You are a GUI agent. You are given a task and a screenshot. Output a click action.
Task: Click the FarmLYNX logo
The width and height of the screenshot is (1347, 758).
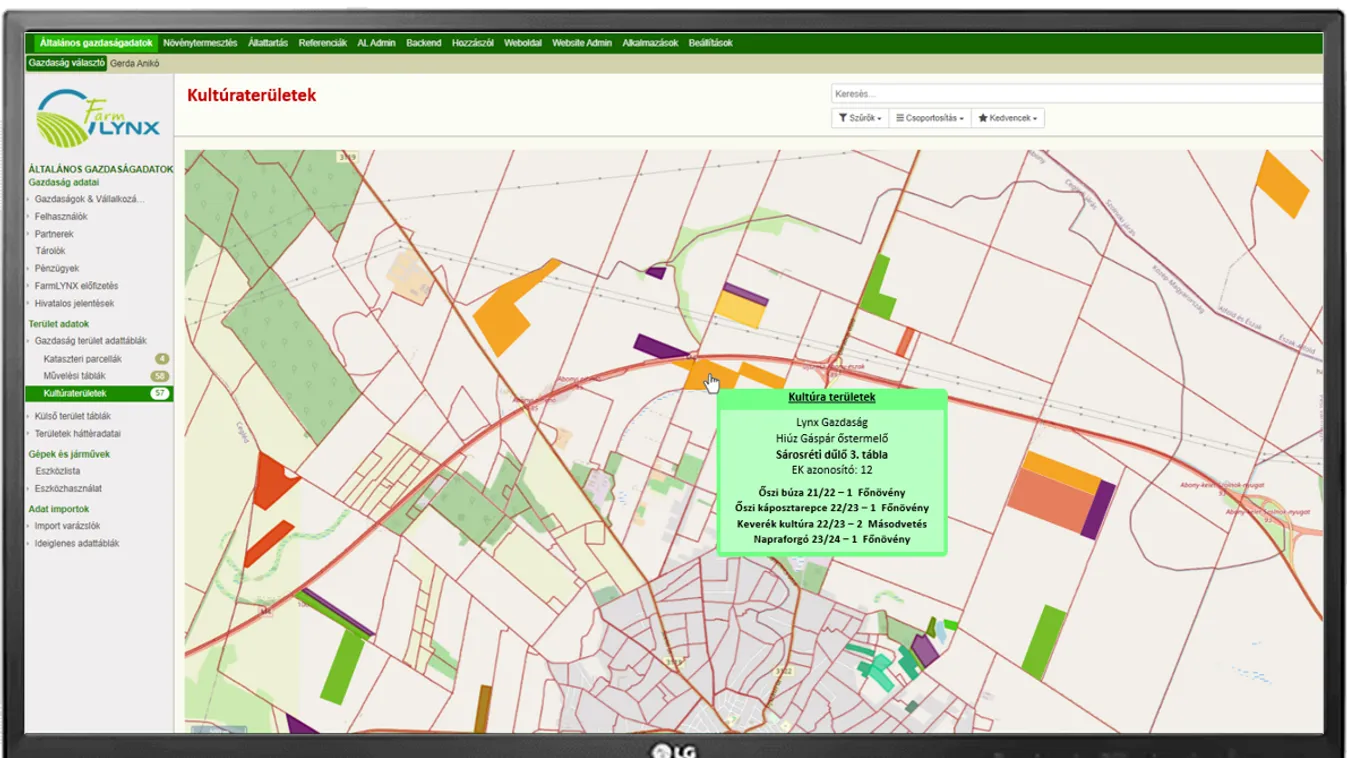coord(98,118)
